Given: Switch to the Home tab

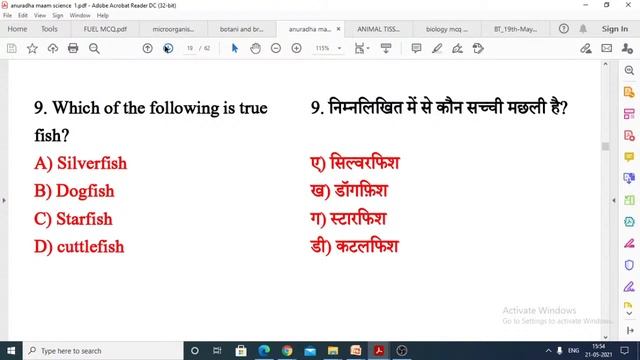Looking at the screenshot, I should point(17,29).
